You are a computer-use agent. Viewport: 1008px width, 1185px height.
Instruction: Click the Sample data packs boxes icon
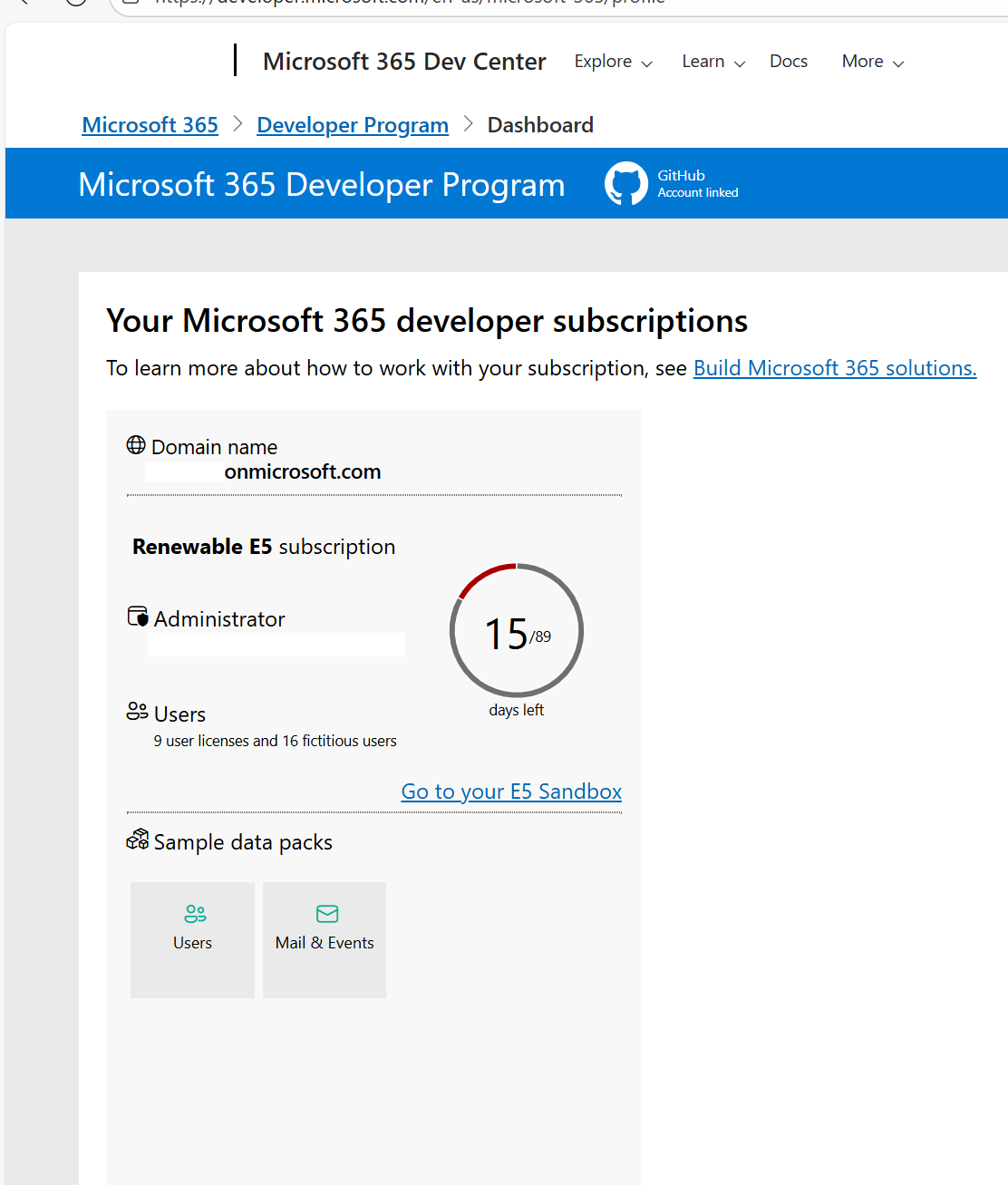[138, 840]
